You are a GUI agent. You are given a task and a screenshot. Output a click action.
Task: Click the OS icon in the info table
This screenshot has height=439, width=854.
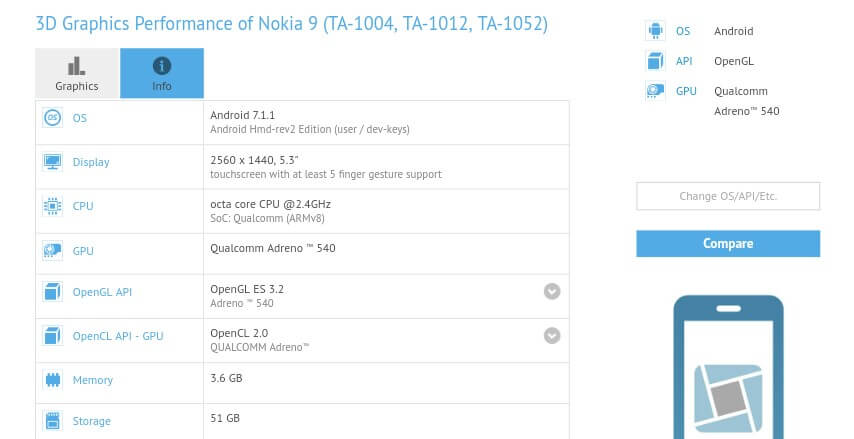tap(52, 118)
